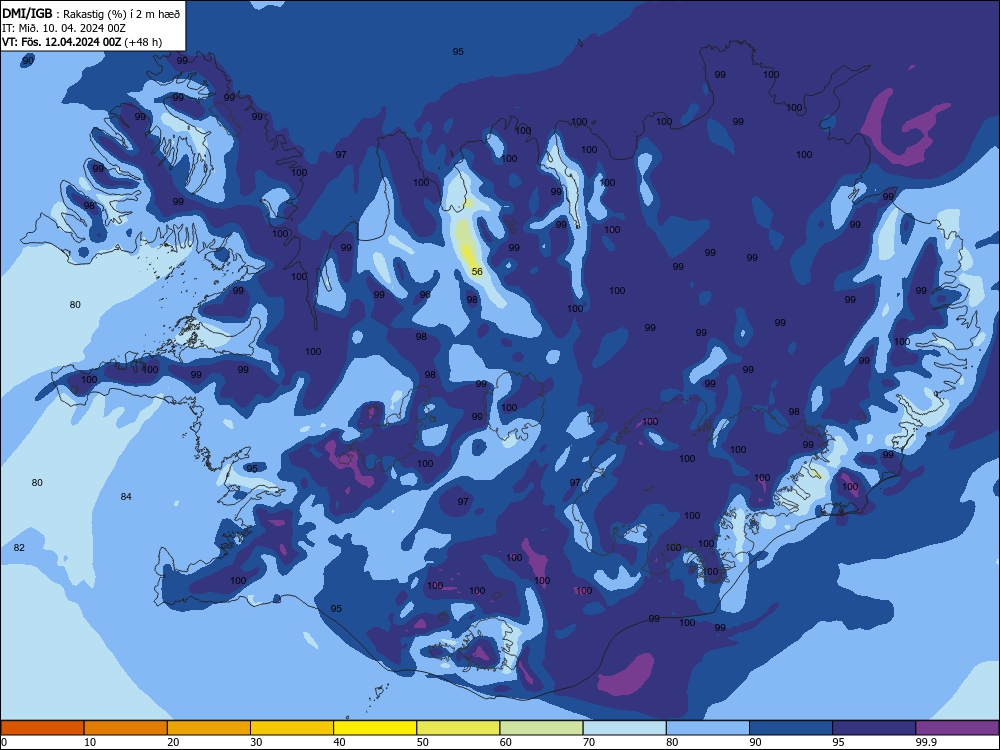
Task: Select the navy 95–99.9 legend swatch
Action: (x=874, y=728)
